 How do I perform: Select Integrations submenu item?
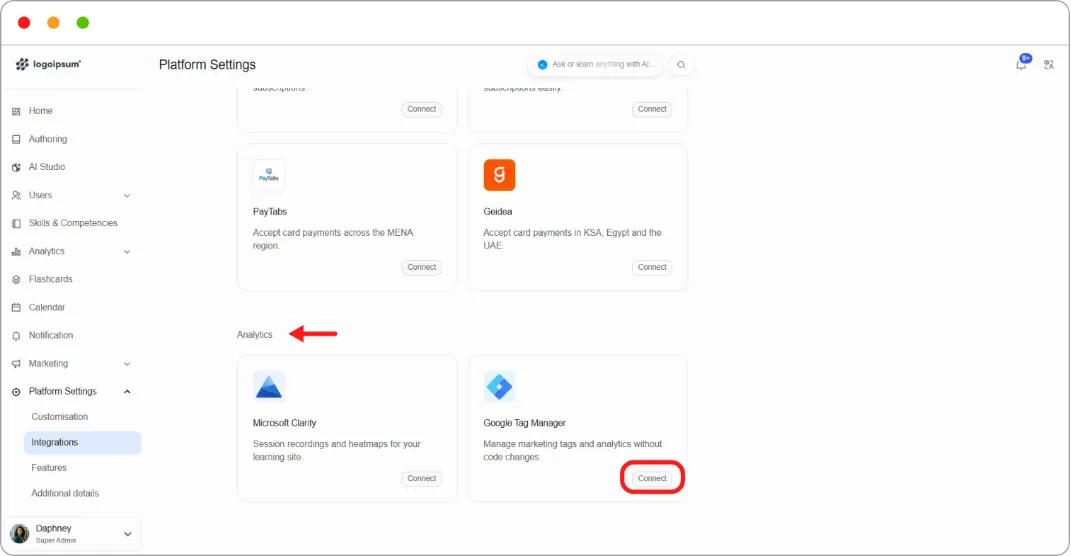pos(82,442)
